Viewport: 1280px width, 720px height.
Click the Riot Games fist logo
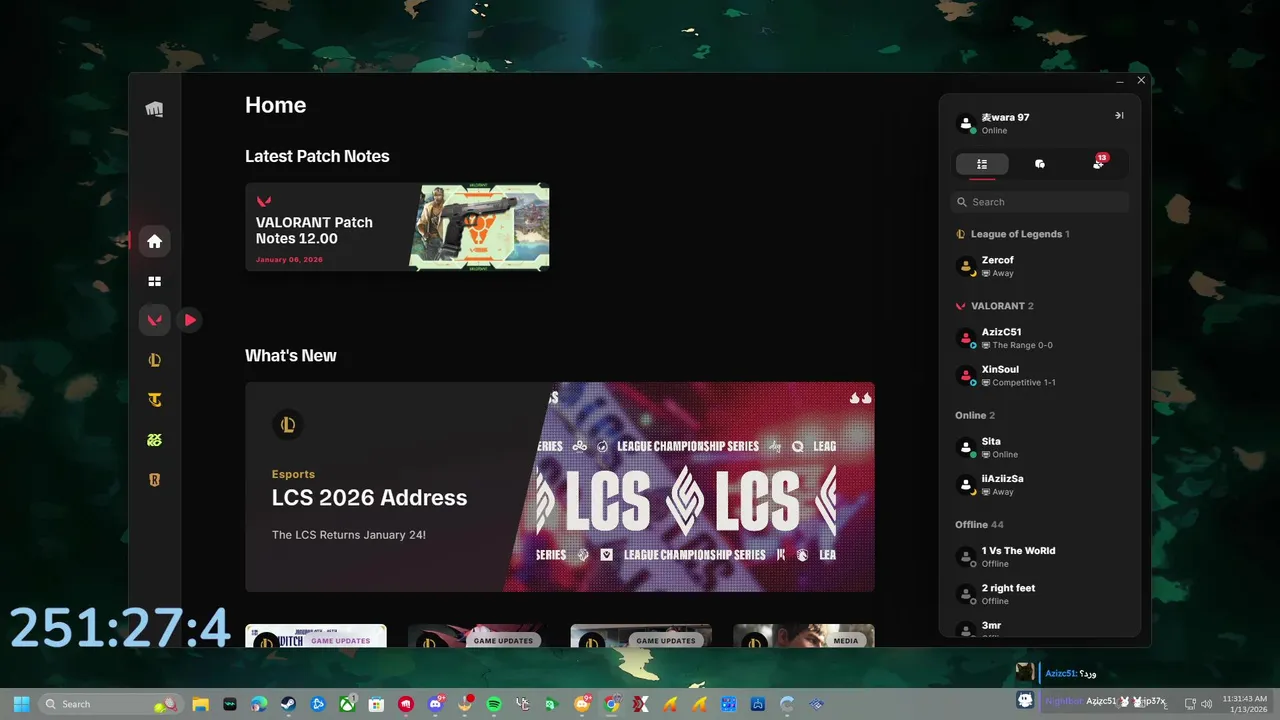pyautogui.click(x=154, y=109)
